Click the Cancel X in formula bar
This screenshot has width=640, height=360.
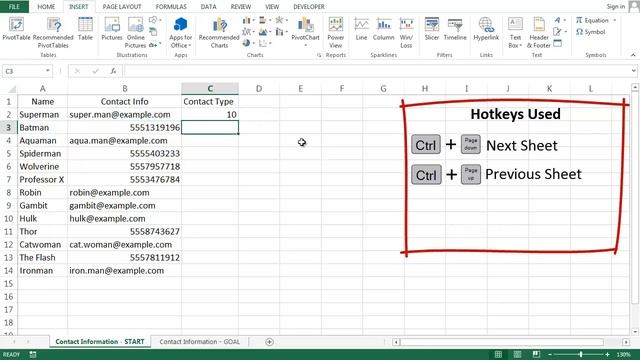[77, 71]
